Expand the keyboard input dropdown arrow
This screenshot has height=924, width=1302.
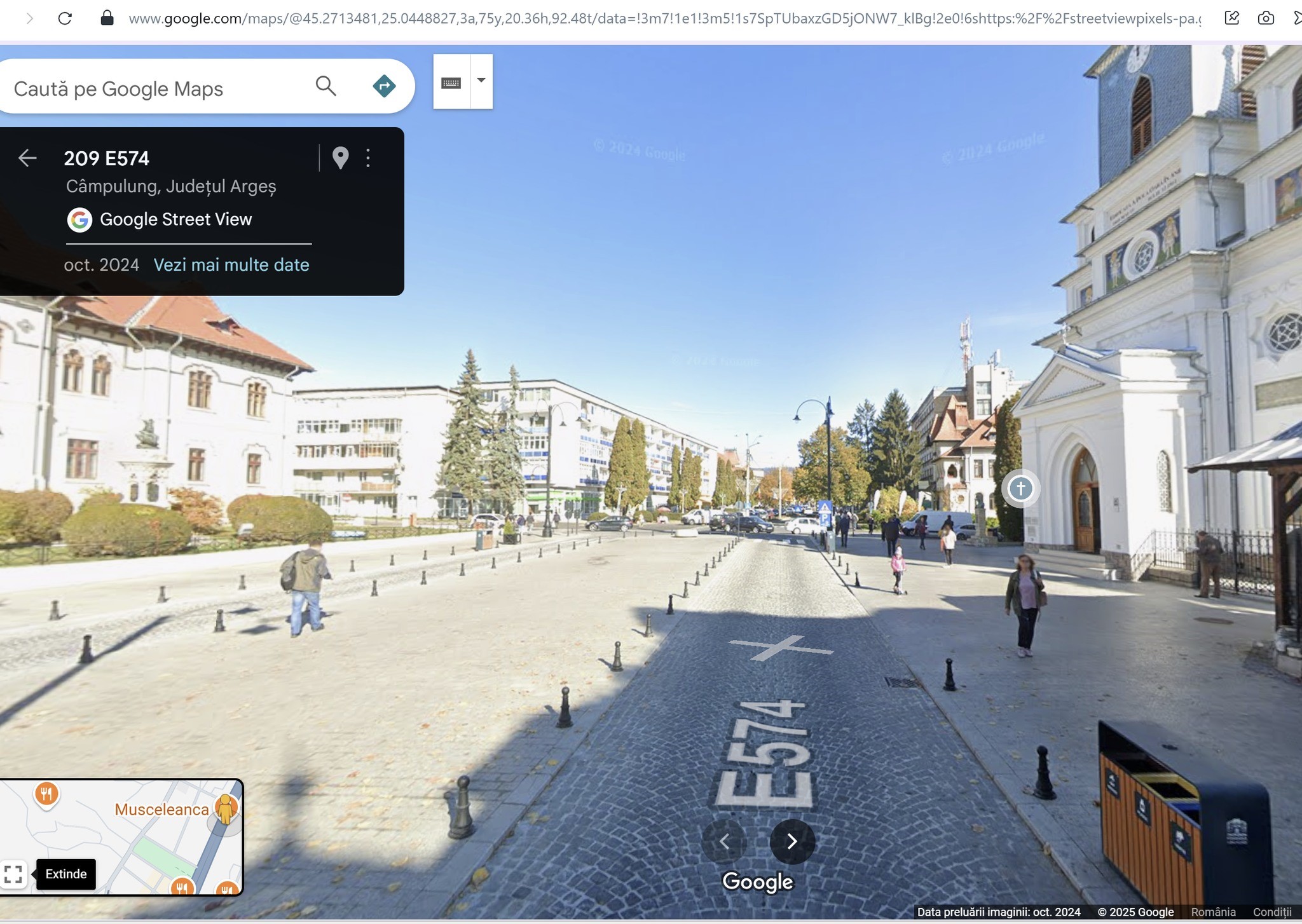point(481,81)
